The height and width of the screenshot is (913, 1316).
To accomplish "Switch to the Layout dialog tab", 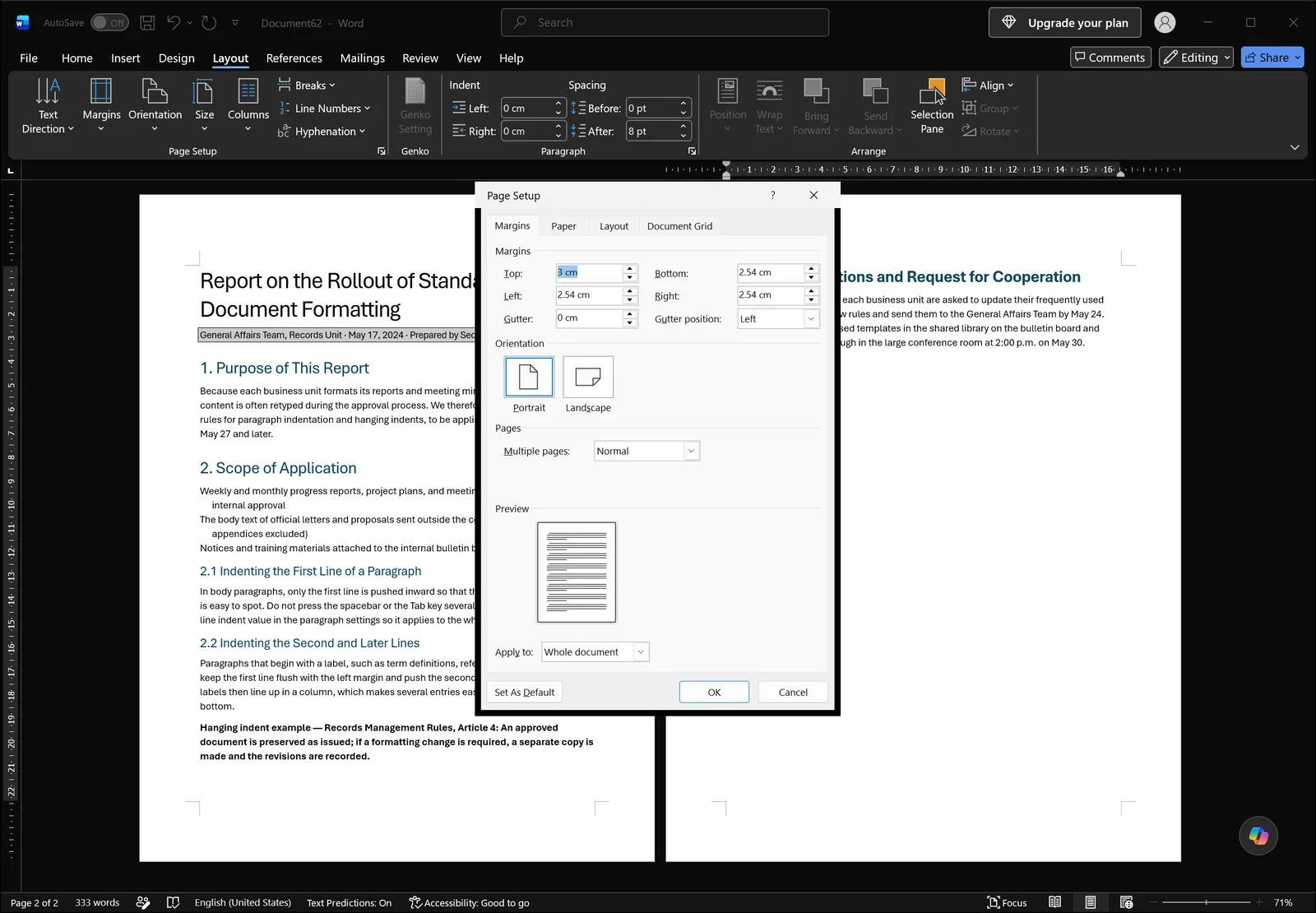I will (x=614, y=226).
